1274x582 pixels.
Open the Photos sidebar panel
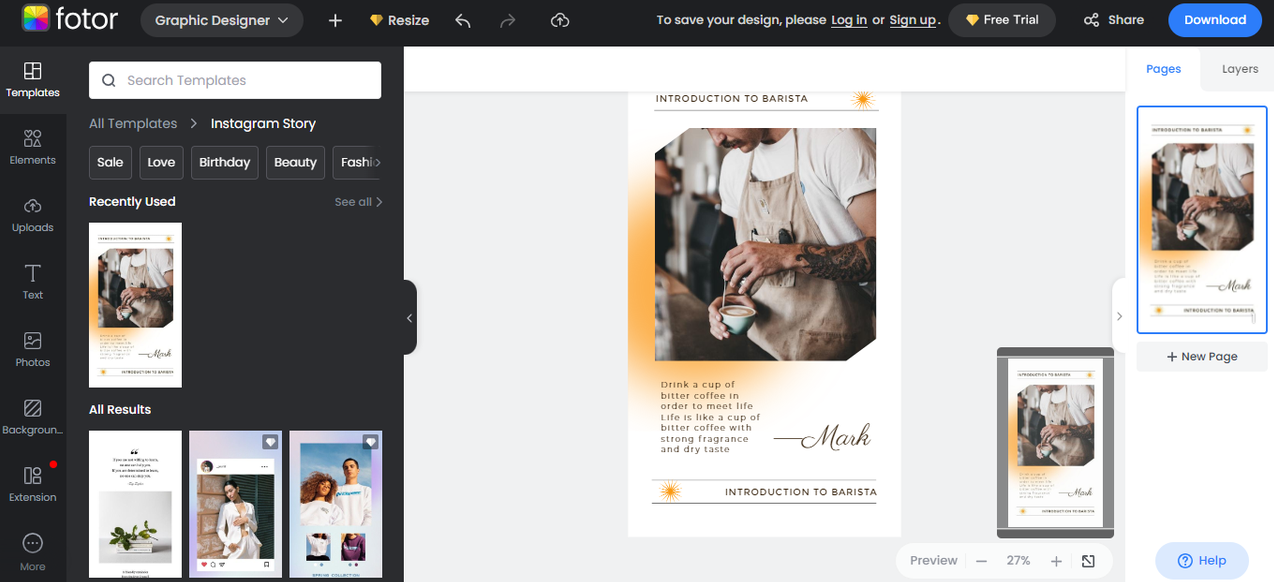pos(33,350)
